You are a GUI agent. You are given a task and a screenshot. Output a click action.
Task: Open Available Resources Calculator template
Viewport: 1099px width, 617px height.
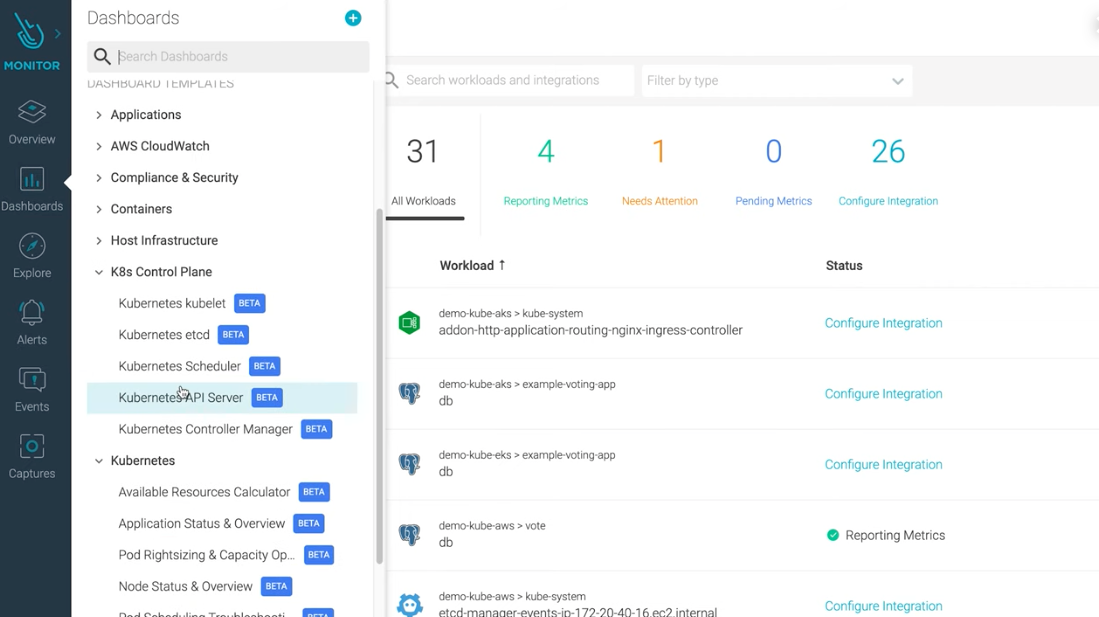(x=204, y=492)
